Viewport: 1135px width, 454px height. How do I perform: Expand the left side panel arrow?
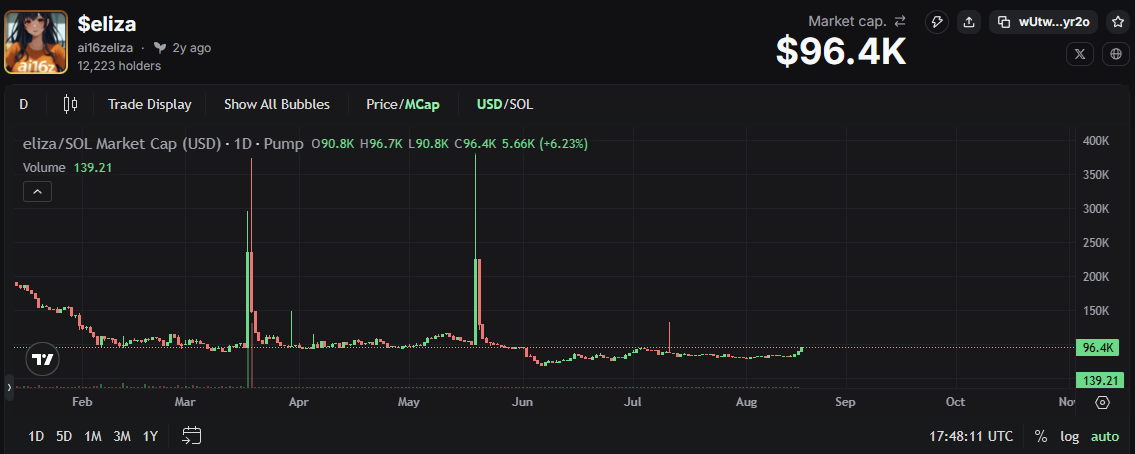click(9, 387)
